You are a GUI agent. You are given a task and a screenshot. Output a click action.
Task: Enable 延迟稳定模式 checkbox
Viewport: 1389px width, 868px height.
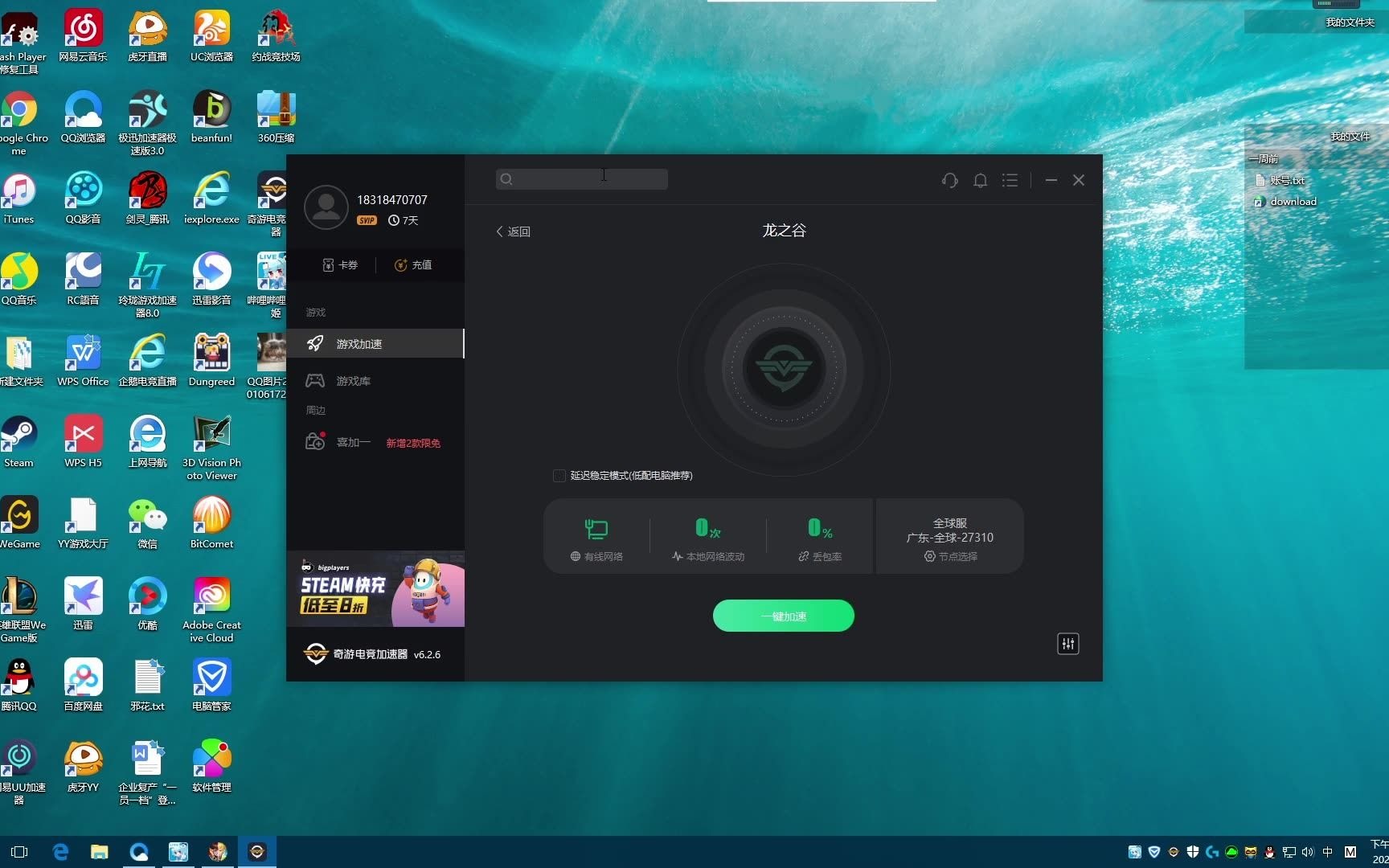coord(559,476)
